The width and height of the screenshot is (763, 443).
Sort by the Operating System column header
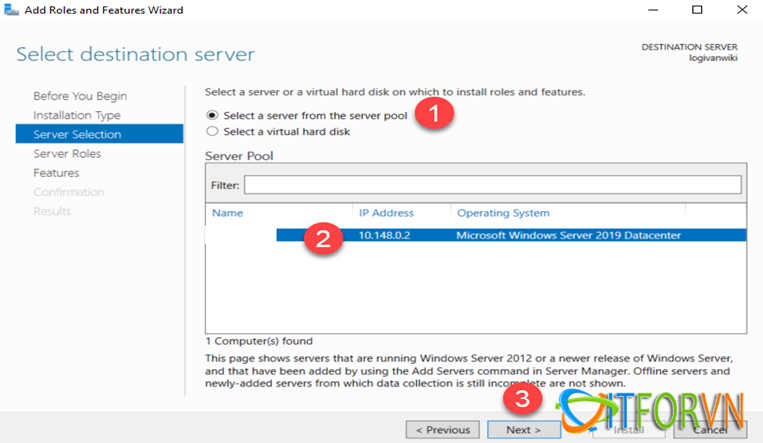[x=503, y=213]
